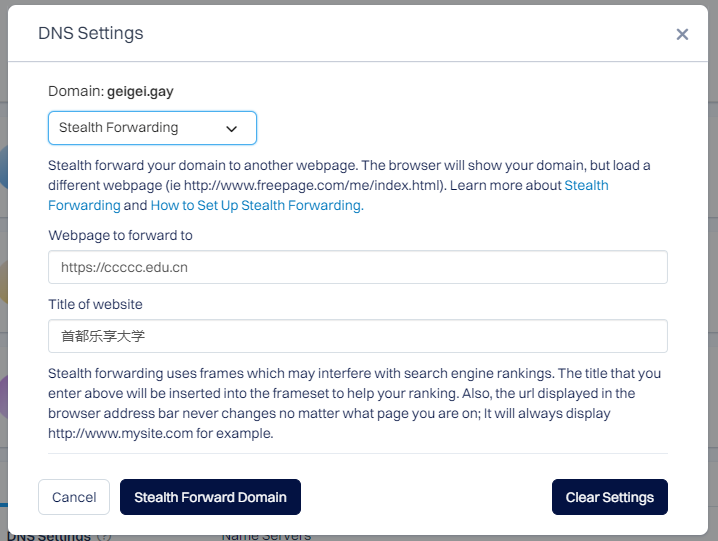
Task: Open the Stealth Forwarding type dropdown
Action: click(152, 128)
